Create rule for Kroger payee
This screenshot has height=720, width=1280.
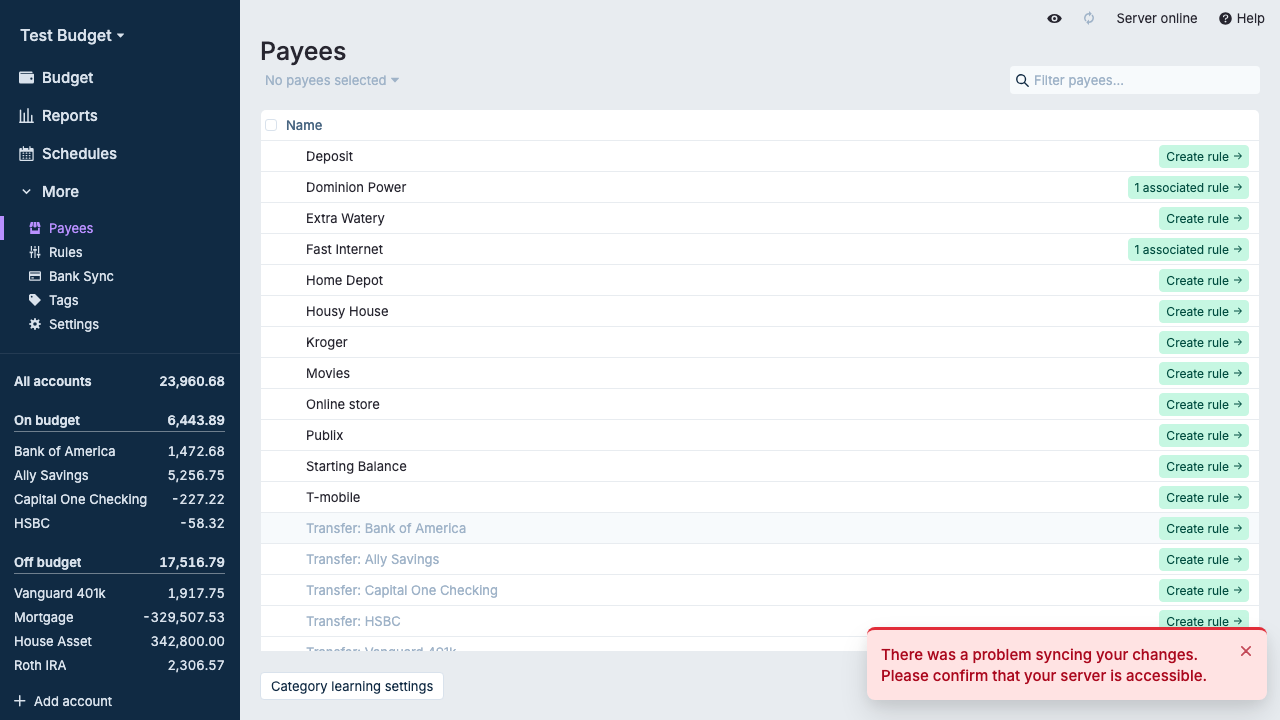[1204, 342]
